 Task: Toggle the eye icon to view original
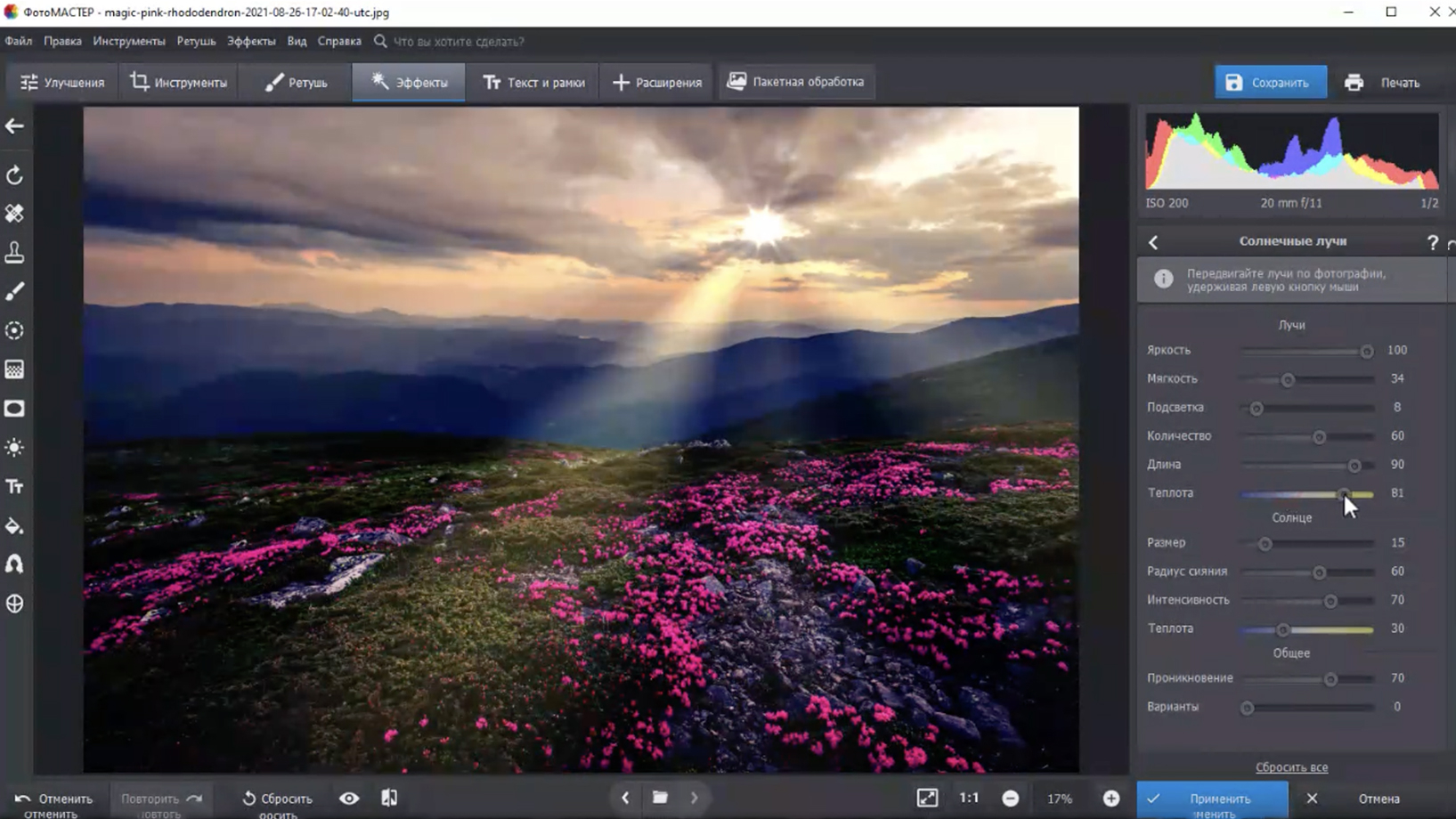[x=349, y=799]
